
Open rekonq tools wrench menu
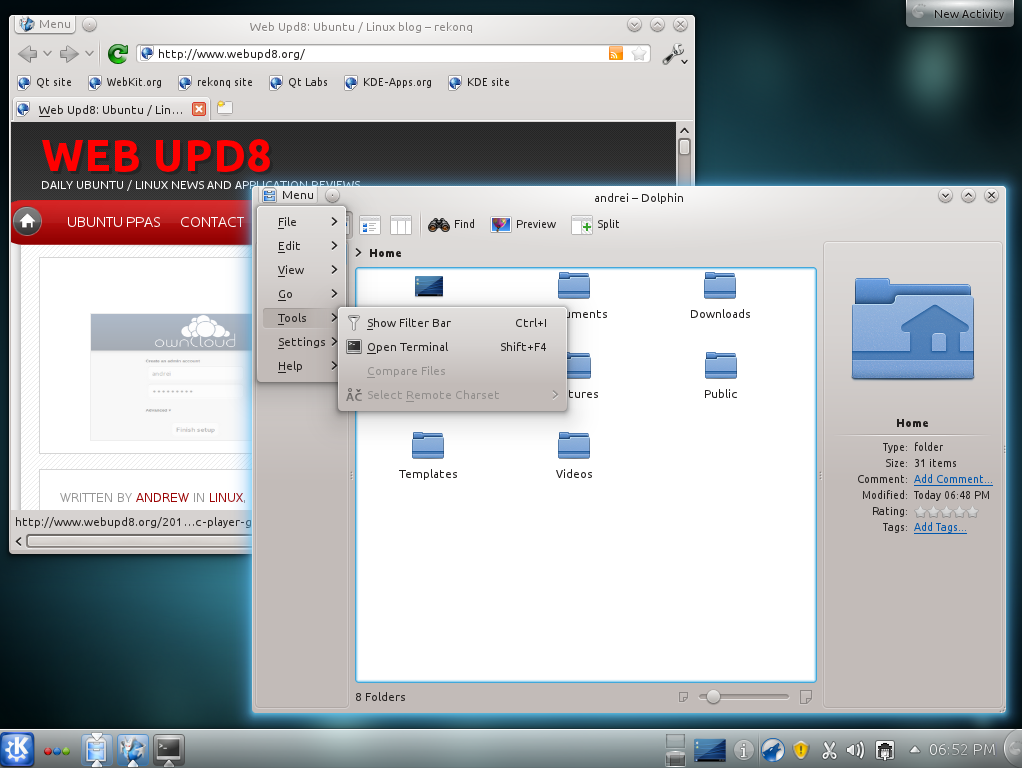(x=675, y=54)
